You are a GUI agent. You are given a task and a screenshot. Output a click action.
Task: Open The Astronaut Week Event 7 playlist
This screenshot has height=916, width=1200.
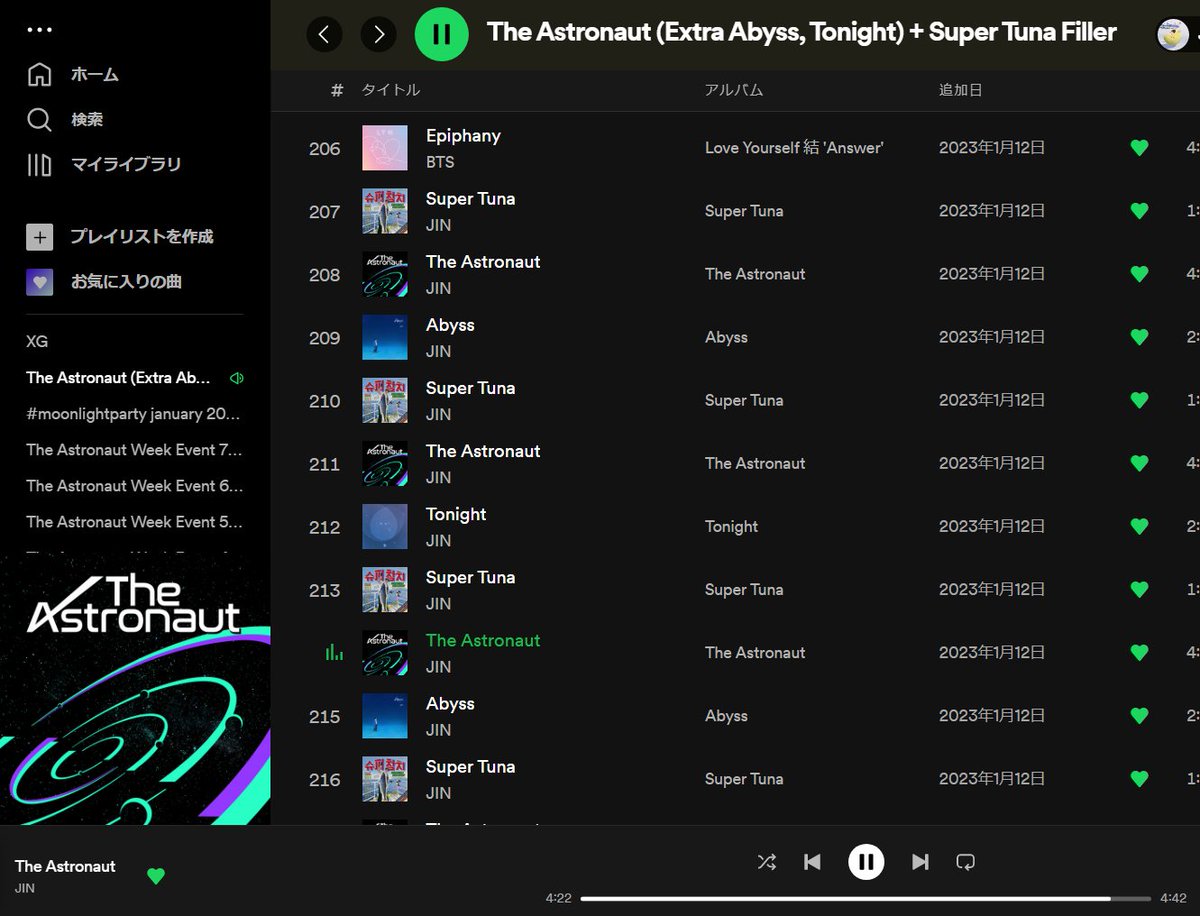click(134, 450)
